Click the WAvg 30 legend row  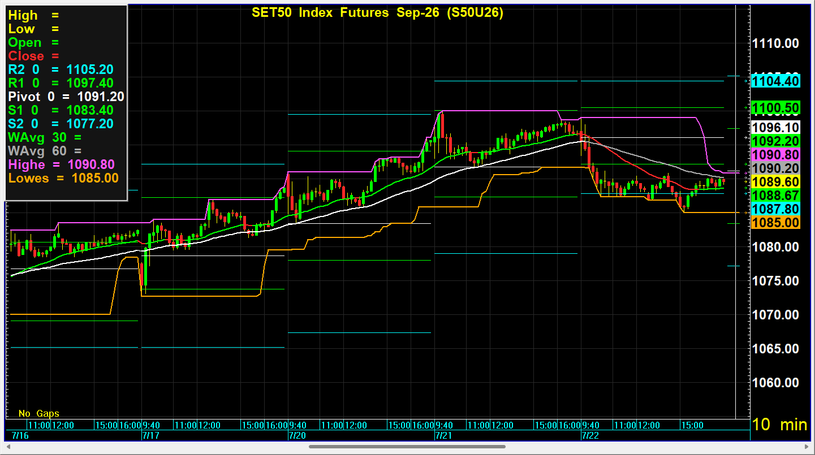pyautogui.click(x=45, y=137)
